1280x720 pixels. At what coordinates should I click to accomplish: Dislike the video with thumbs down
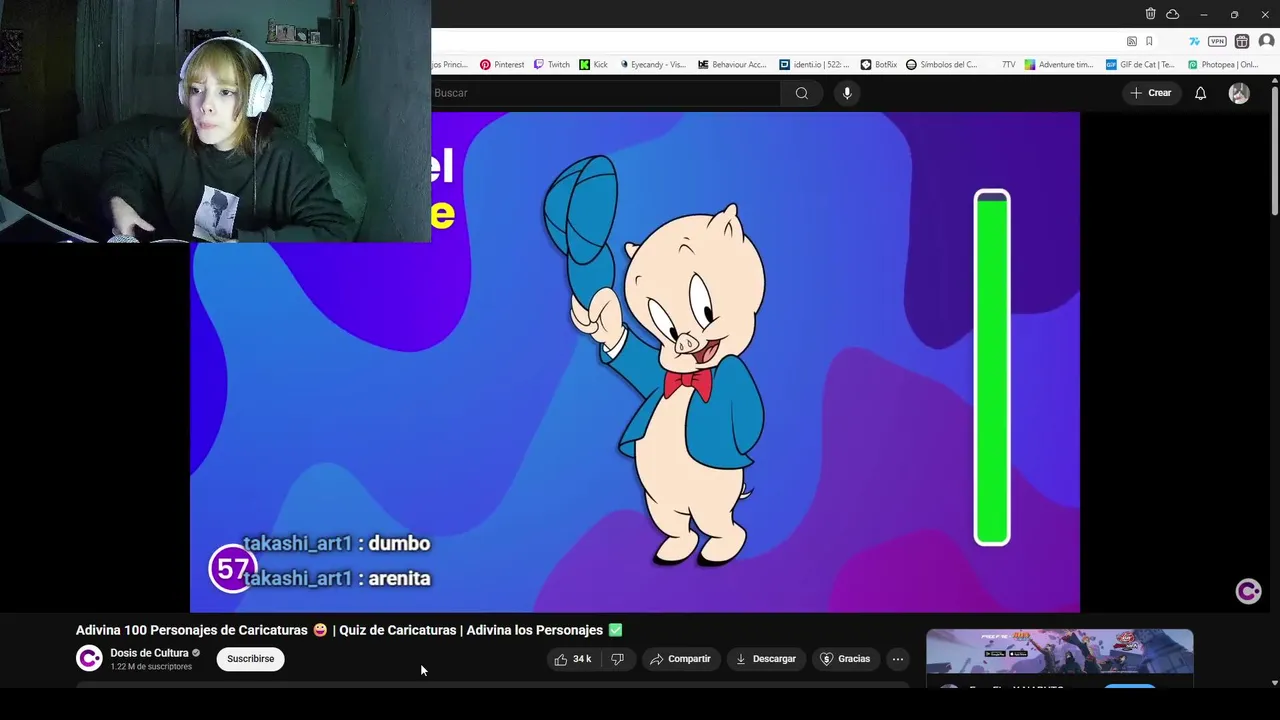[617, 659]
